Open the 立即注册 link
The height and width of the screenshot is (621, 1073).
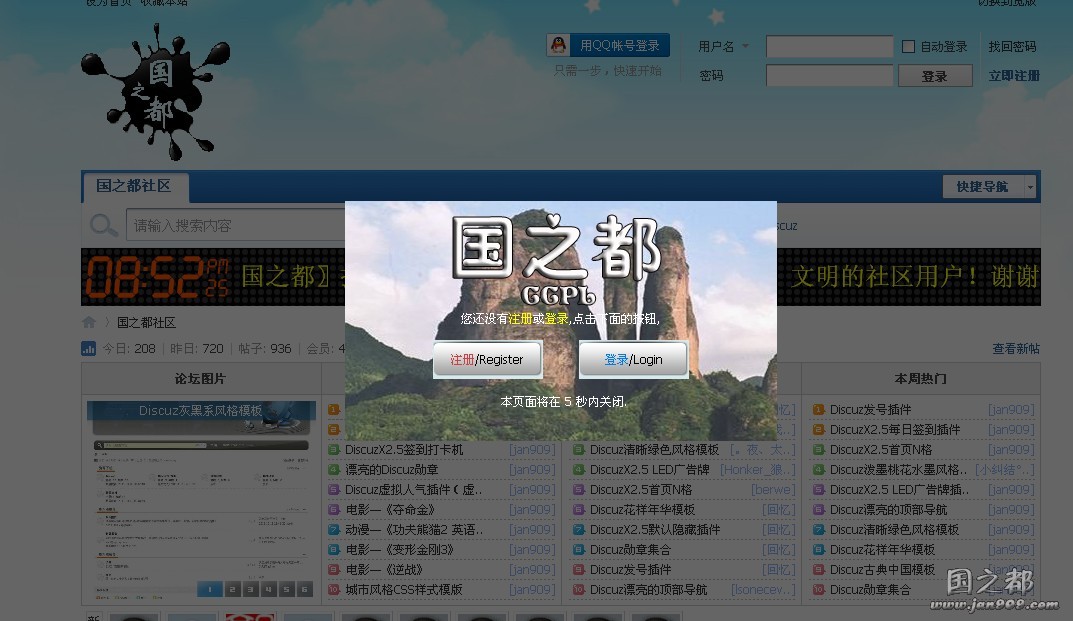(x=1013, y=76)
